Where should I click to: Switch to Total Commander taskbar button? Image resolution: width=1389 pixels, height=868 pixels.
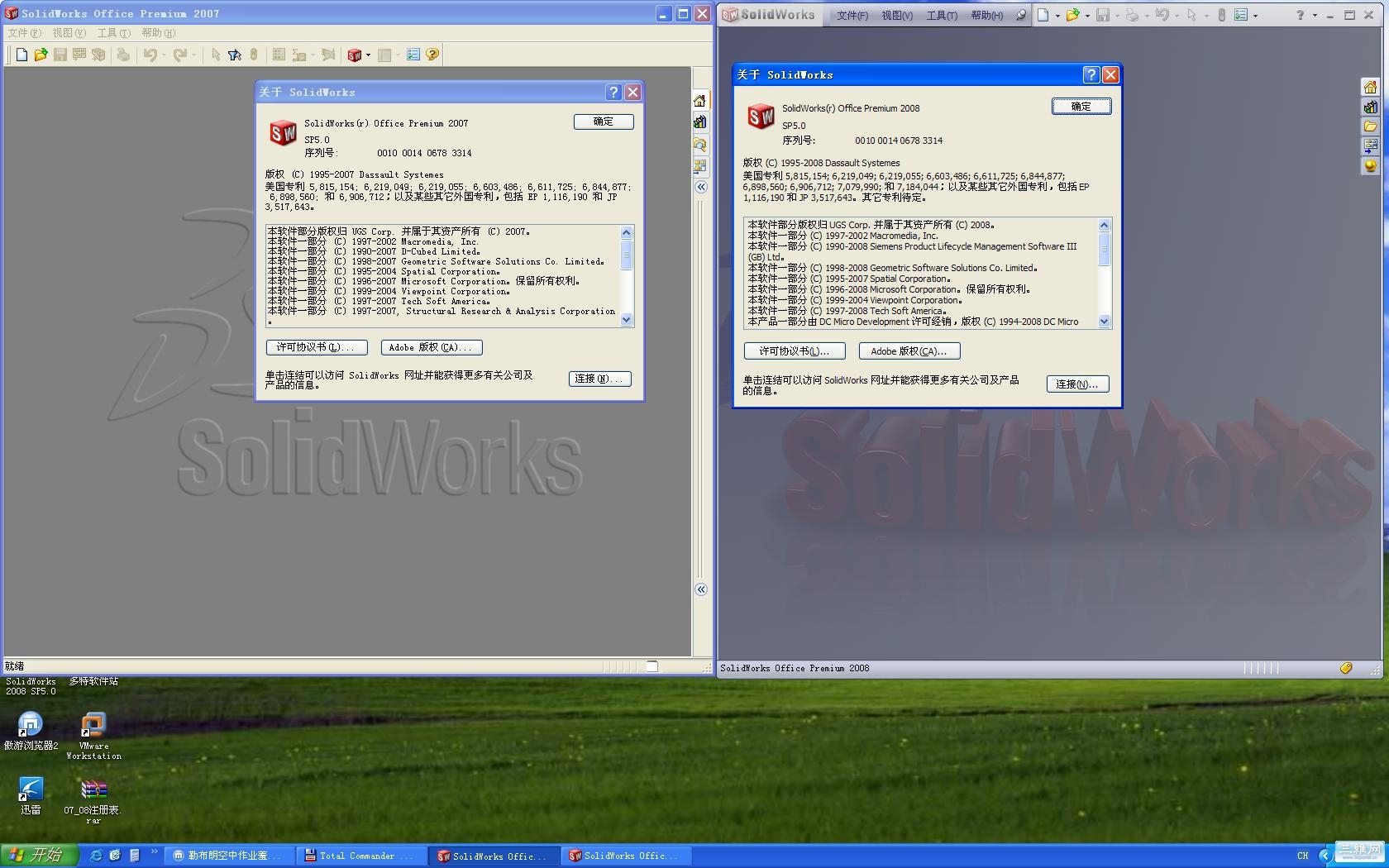(x=363, y=856)
